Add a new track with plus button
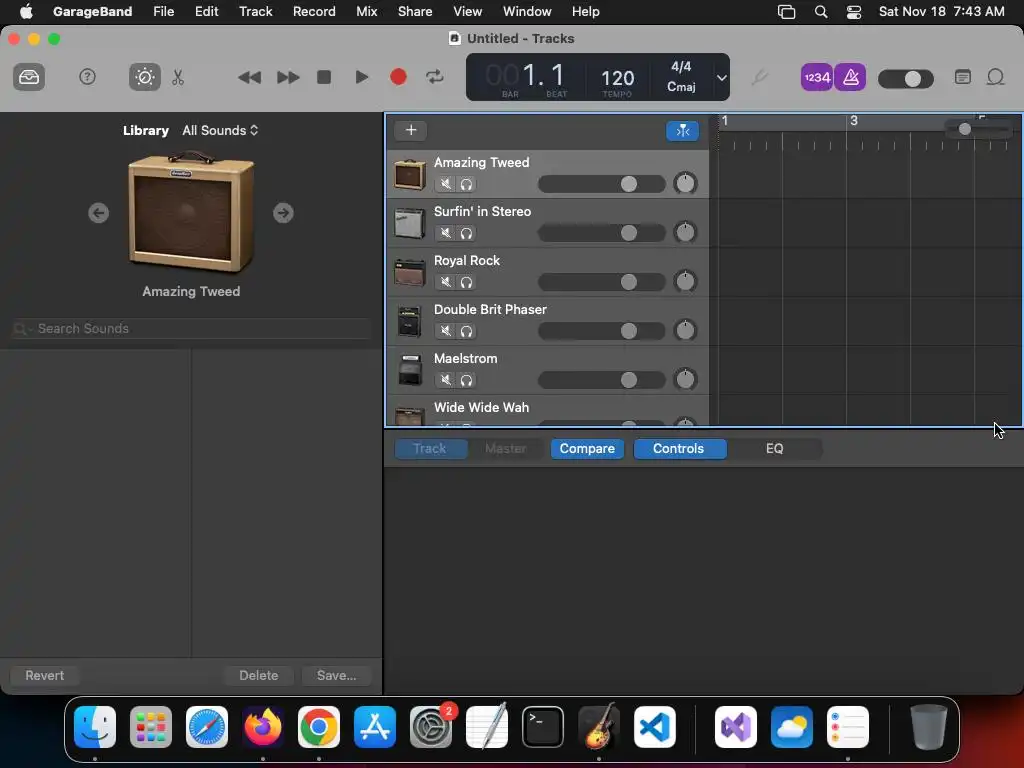 [x=411, y=130]
